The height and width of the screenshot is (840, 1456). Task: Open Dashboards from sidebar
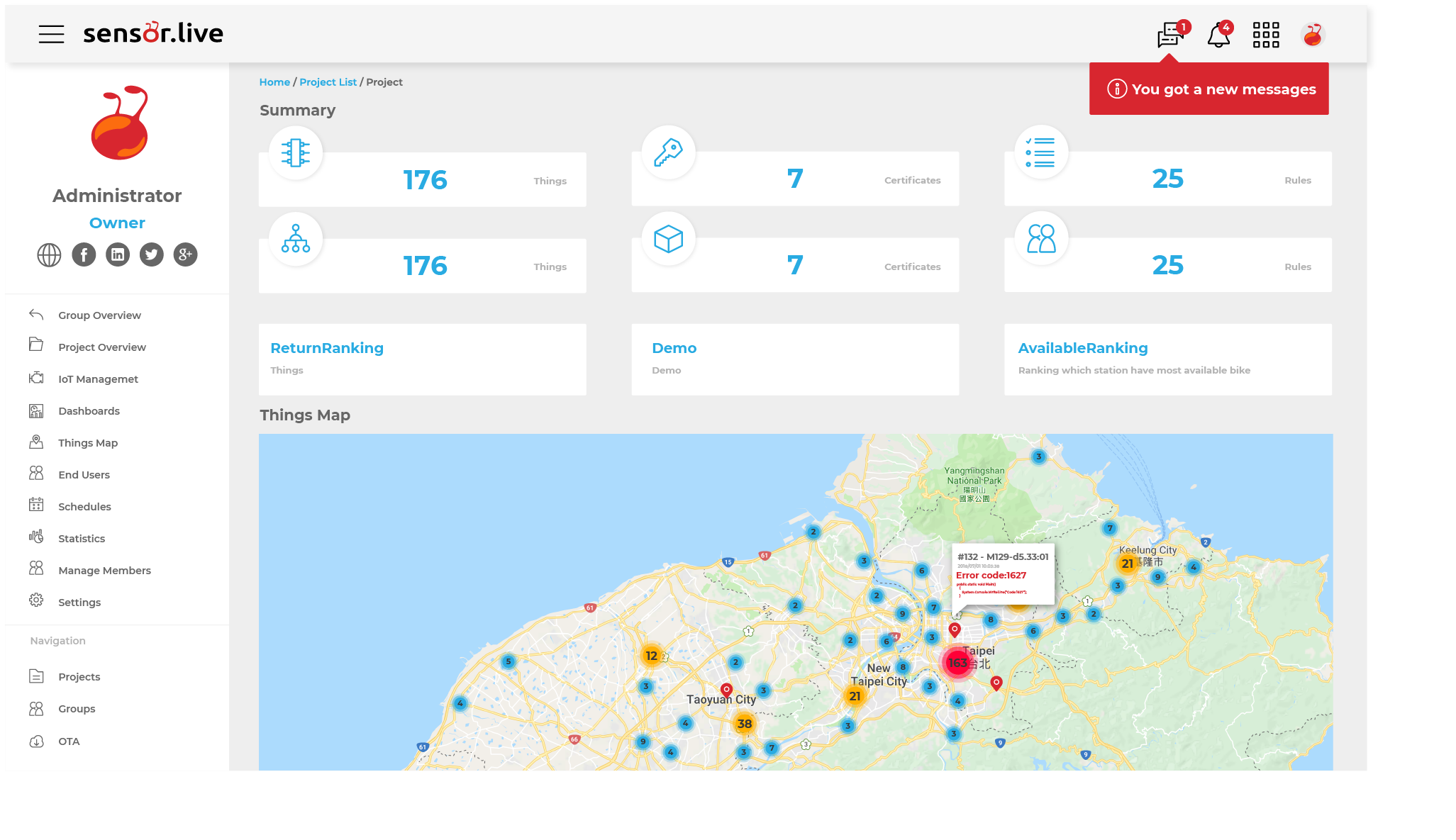[89, 411]
